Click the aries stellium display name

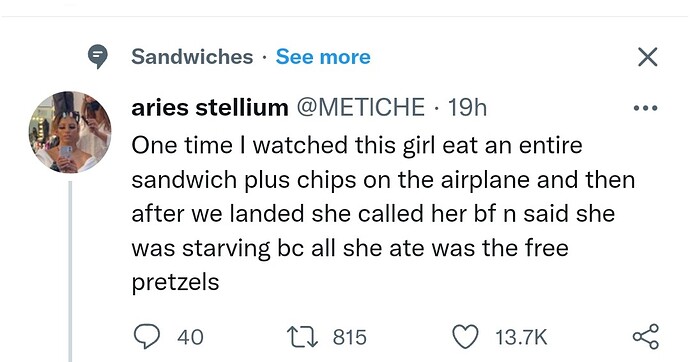(210, 107)
